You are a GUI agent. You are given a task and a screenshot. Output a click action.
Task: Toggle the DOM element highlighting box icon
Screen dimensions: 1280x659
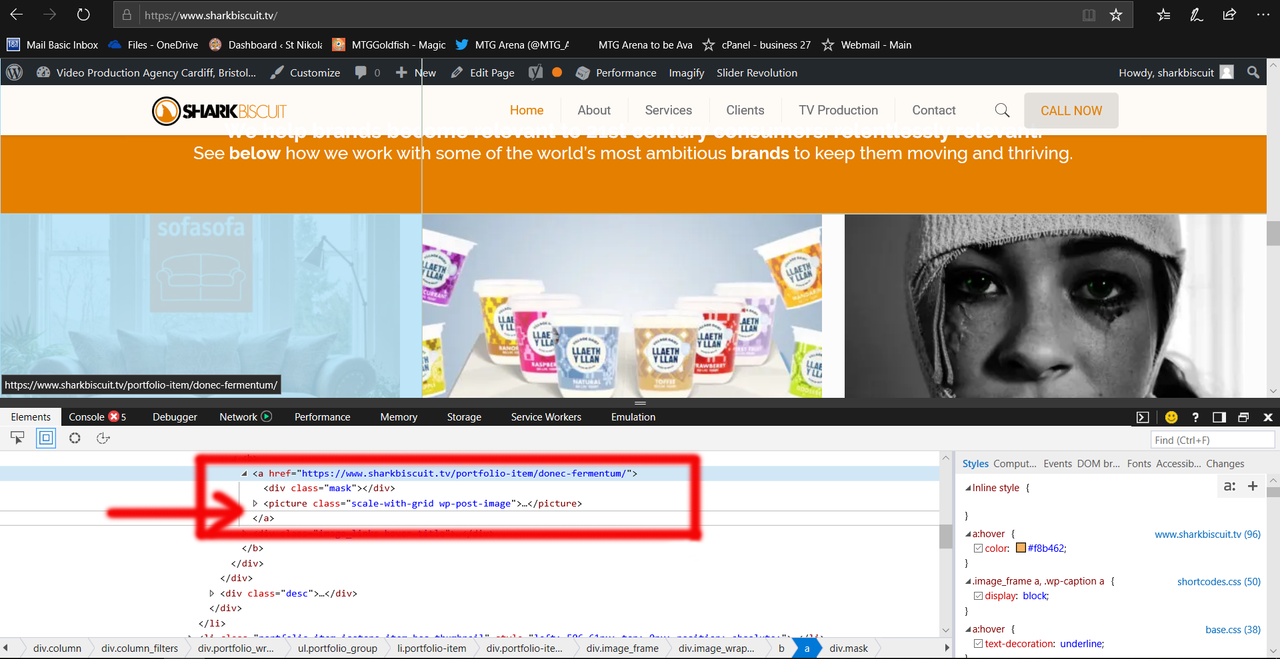pyautogui.click(x=46, y=438)
